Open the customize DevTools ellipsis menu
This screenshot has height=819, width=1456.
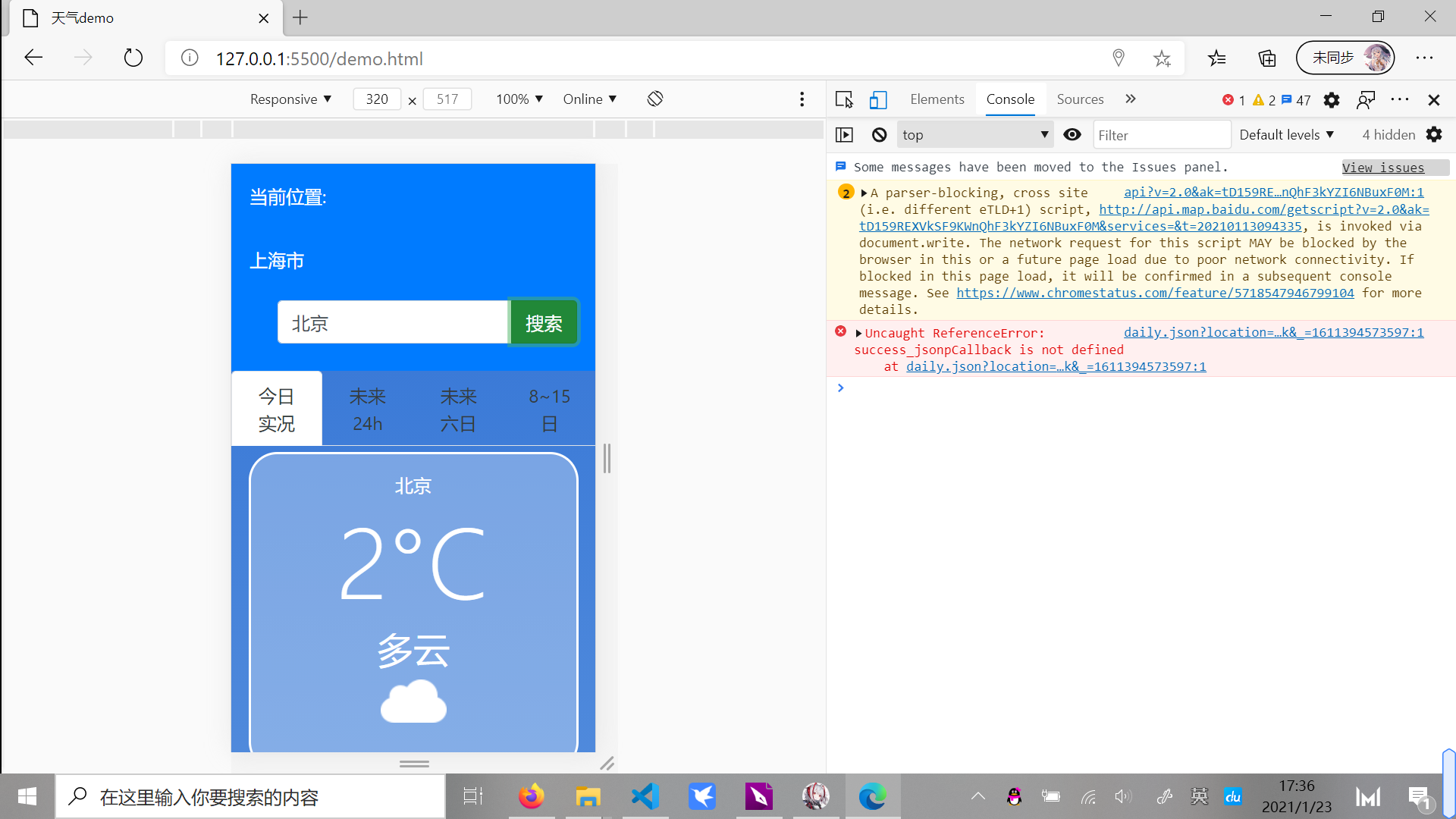click(1400, 99)
